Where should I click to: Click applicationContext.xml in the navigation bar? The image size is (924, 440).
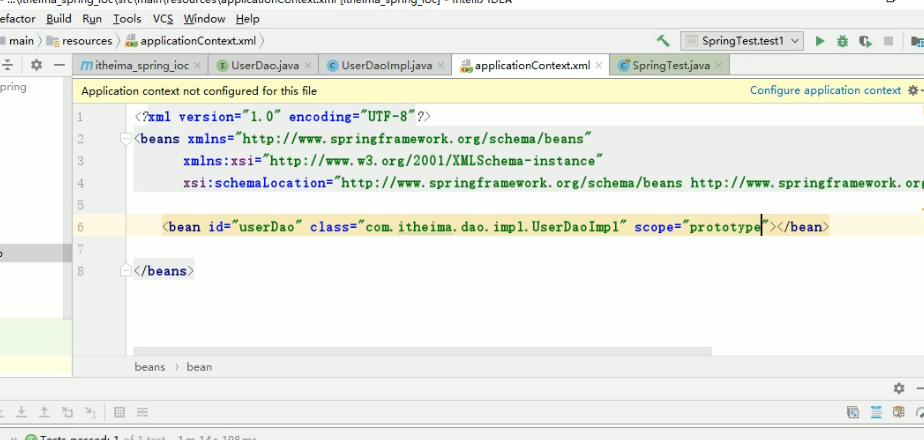(198, 41)
